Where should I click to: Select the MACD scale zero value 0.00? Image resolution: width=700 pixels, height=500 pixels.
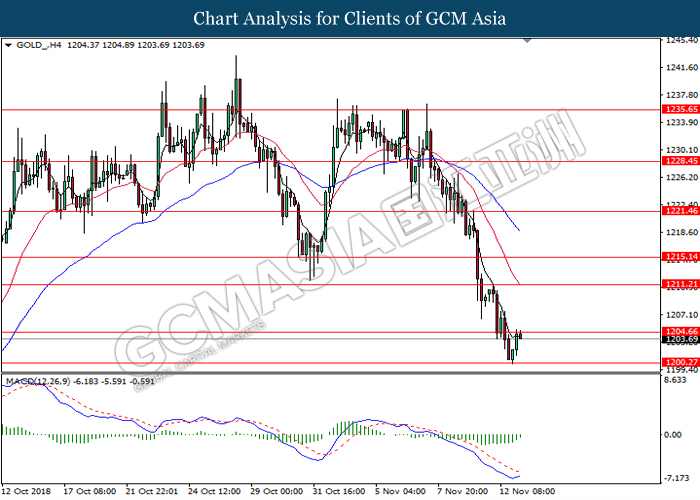coord(673,434)
